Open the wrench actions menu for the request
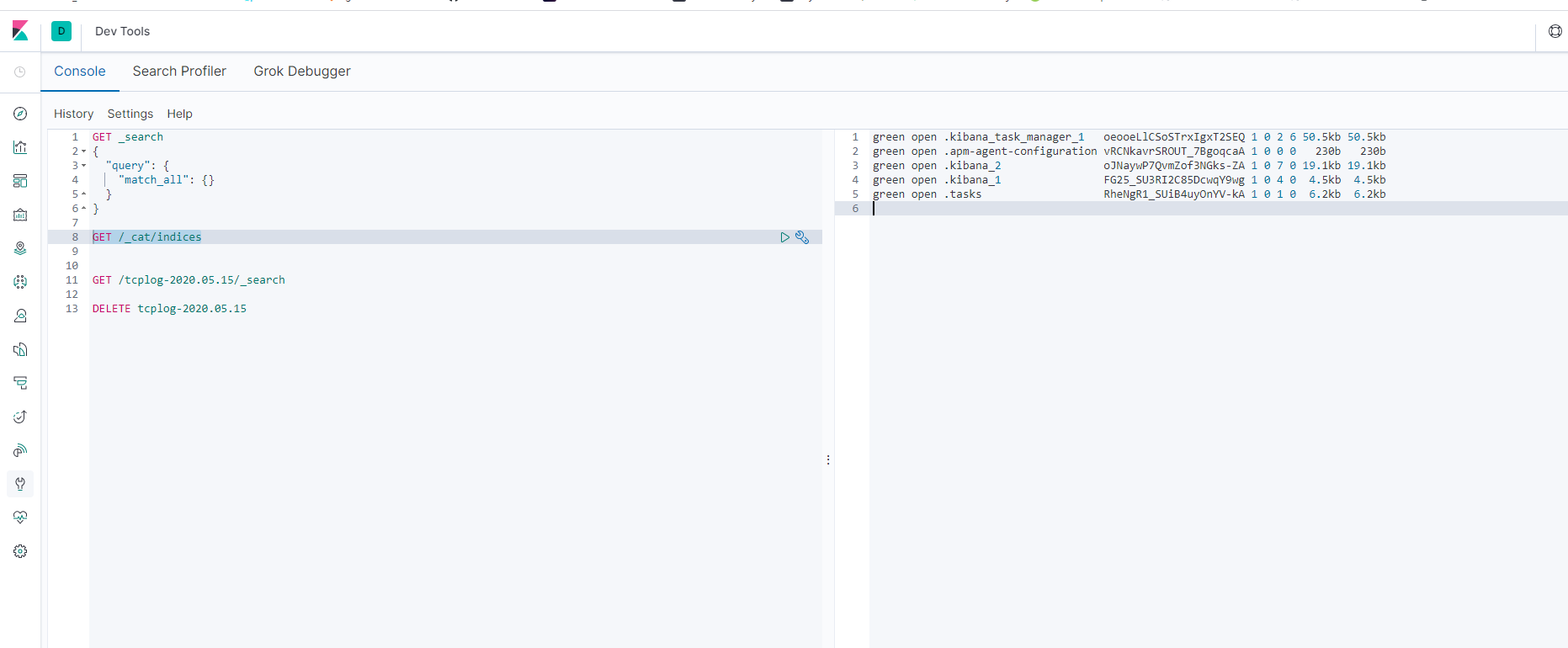1568x648 pixels. click(802, 237)
